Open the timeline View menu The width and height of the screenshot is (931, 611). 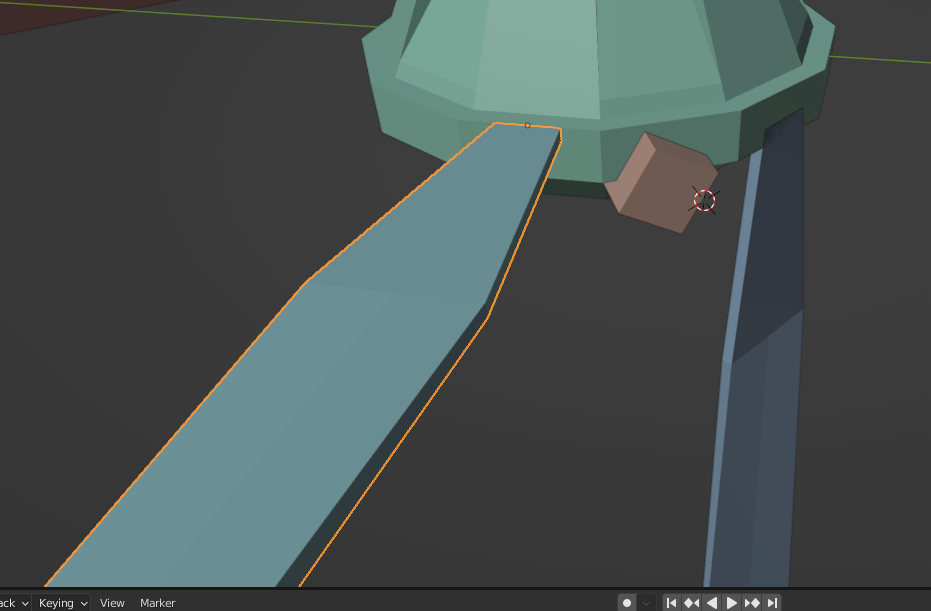(x=112, y=603)
